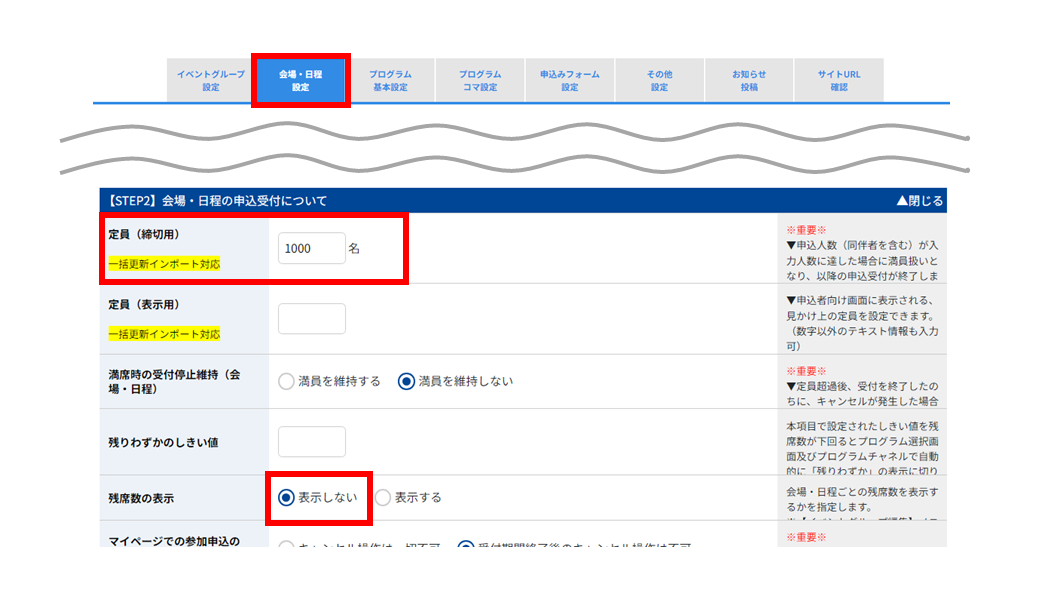Click 一括更新インポート対応 under 定員(締切用)
The height and width of the screenshot is (611, 1045).
pos(164,264)
